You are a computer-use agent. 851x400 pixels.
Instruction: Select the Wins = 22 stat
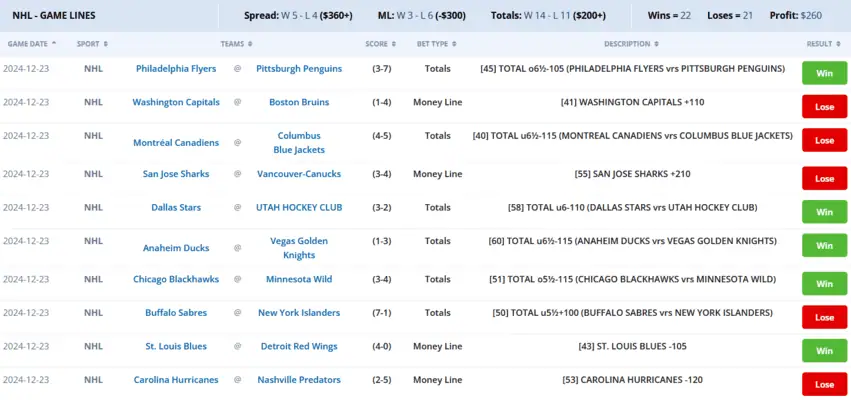coord(669,16)
